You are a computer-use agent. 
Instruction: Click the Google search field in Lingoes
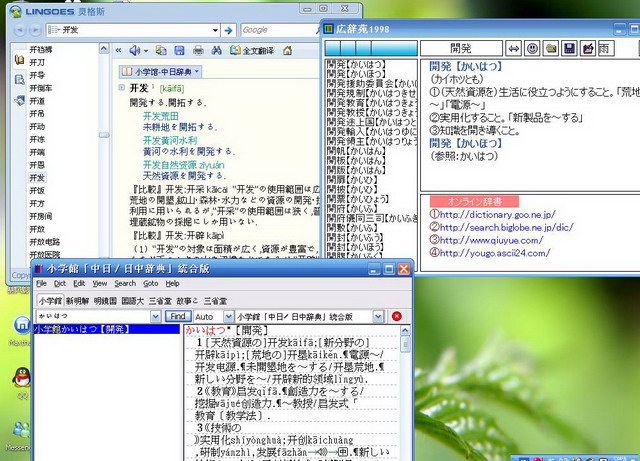[x=280, y=30]
